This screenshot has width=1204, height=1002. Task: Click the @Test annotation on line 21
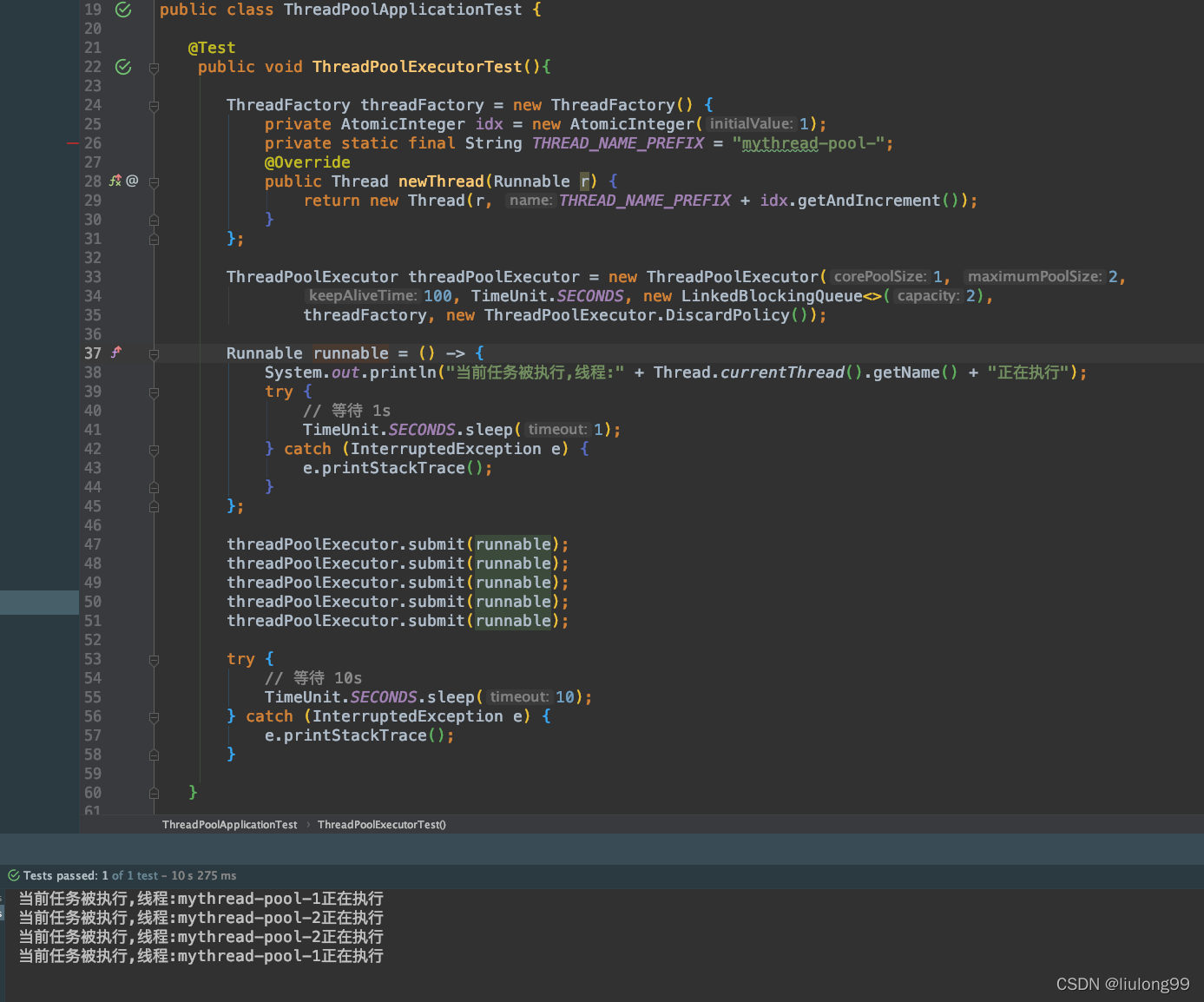point(212,48)
